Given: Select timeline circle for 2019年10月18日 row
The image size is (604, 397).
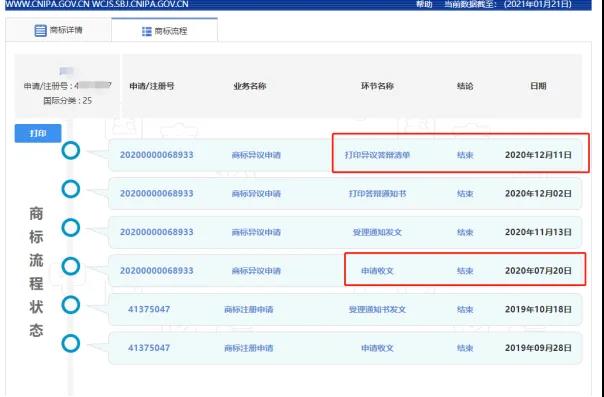Looking at the screenshot, I should 71,305.
